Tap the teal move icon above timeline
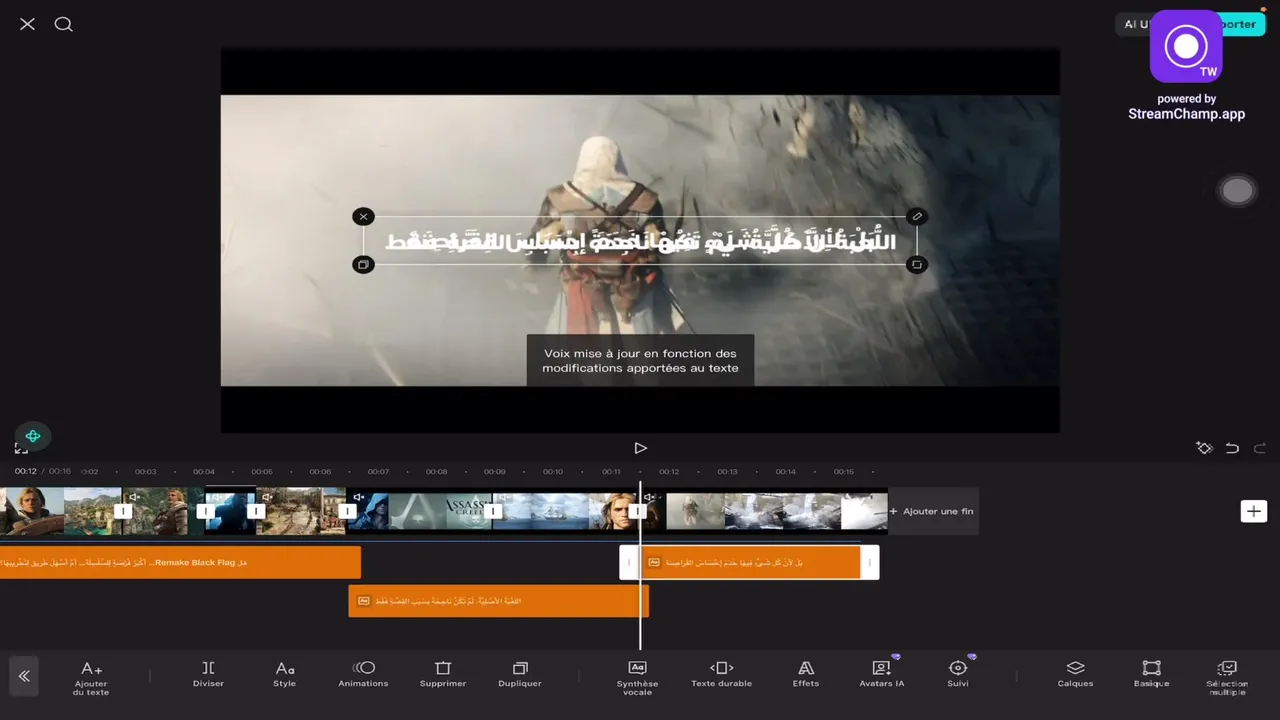1280x720 pixels. click(x=33, y=436)
